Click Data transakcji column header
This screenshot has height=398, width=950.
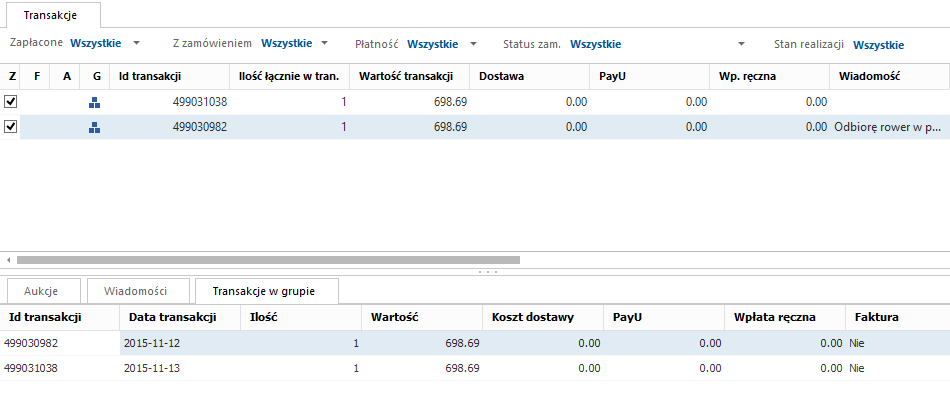click(x=181, y=317)
